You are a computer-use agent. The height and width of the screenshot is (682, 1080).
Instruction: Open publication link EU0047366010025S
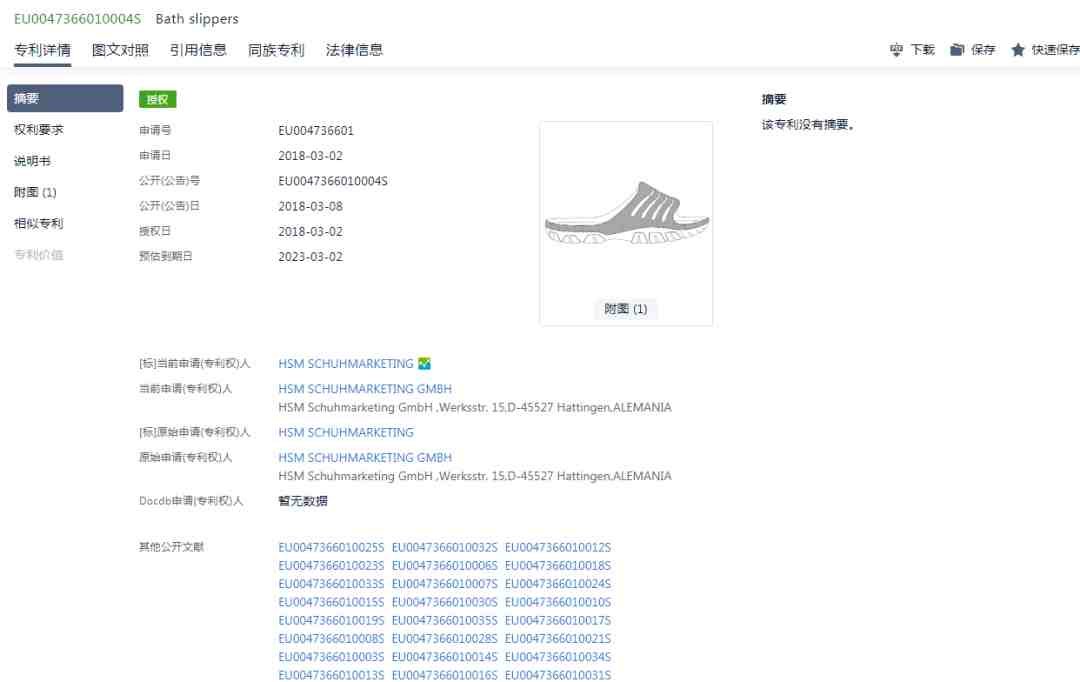point(331,547)
